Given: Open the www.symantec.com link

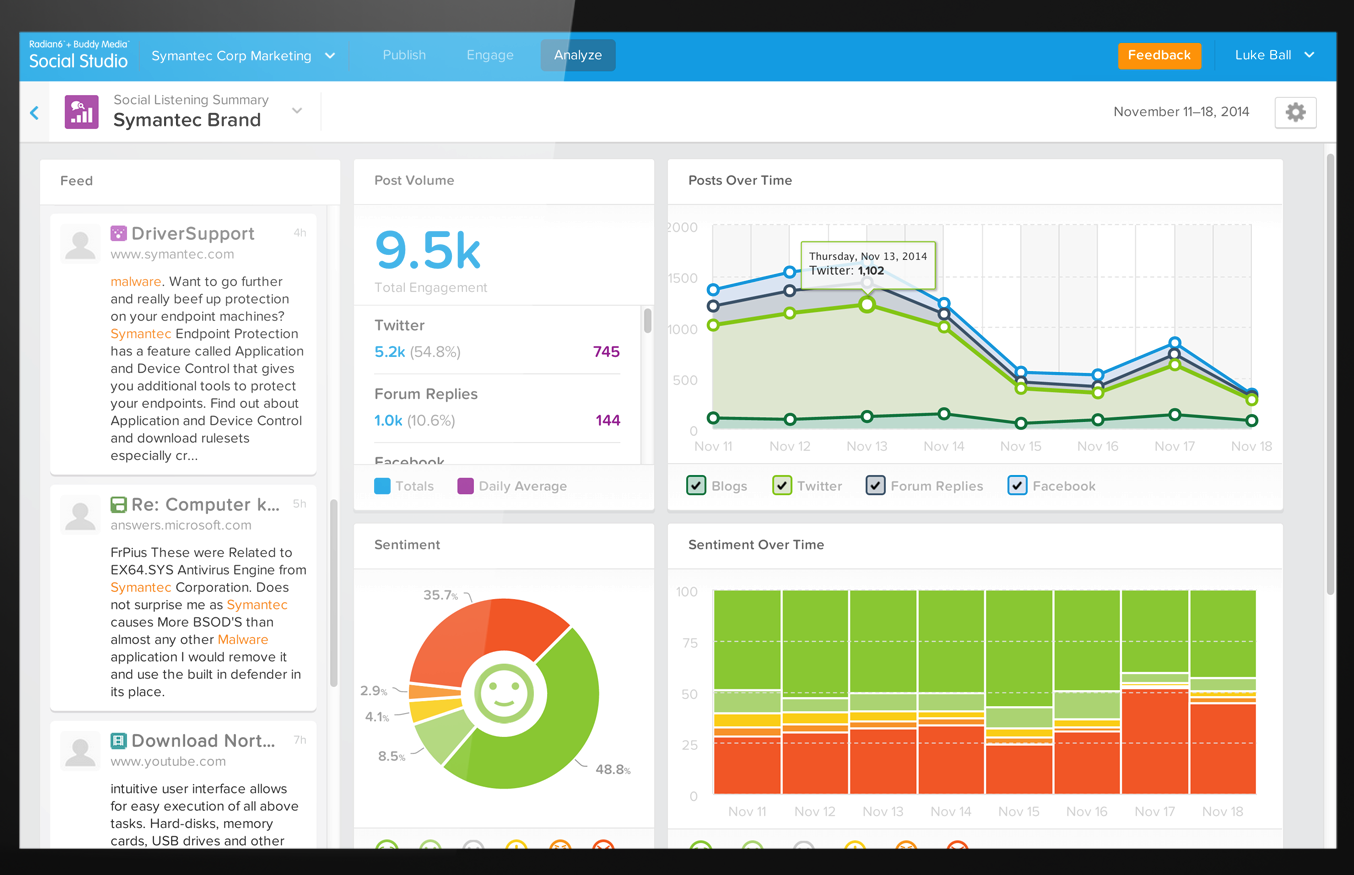Looking at the screenshot, I should pos(172,255).
